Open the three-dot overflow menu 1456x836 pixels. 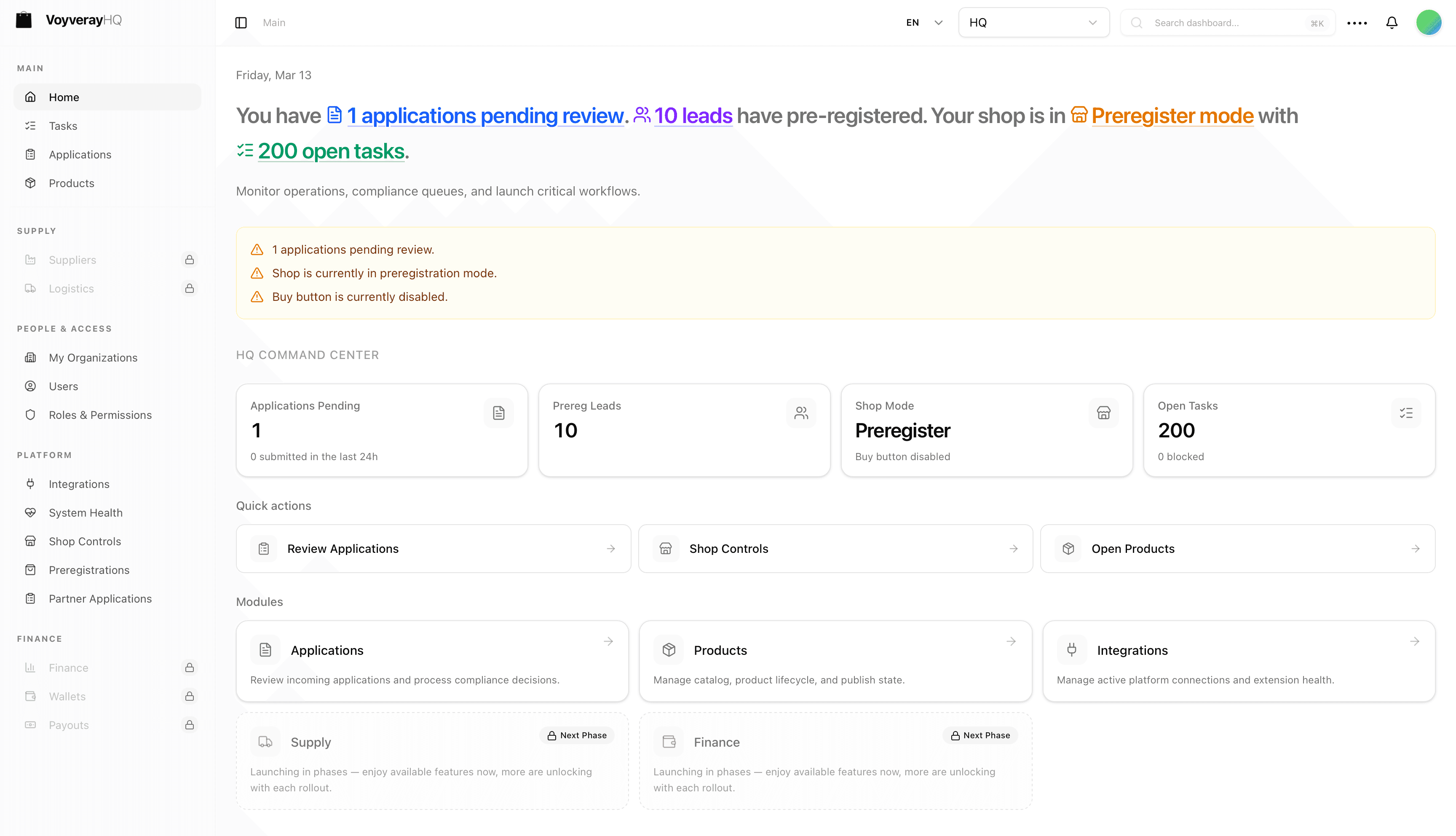[x=1357, y=22]
